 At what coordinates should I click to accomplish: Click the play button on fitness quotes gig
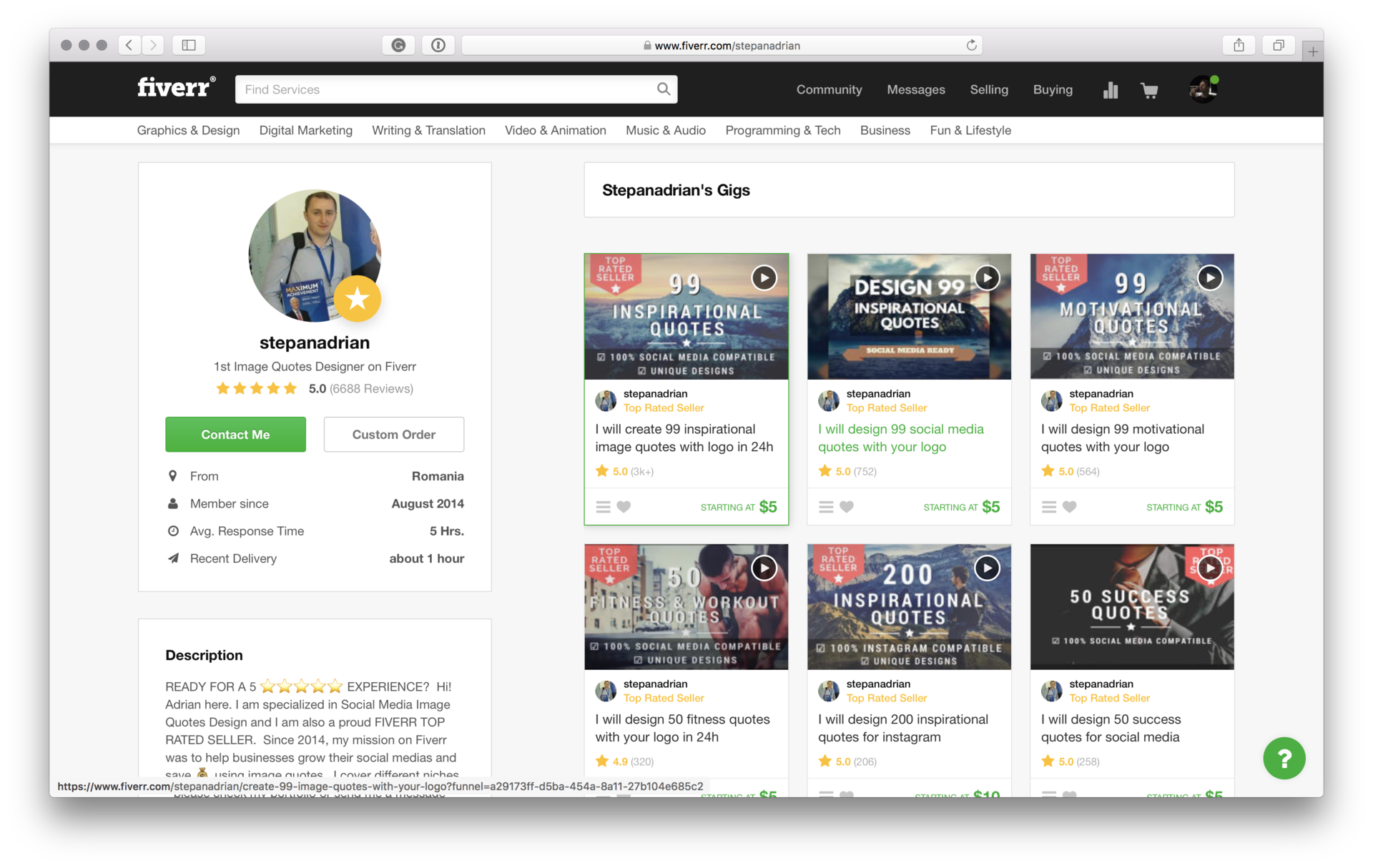click(763, 568)
